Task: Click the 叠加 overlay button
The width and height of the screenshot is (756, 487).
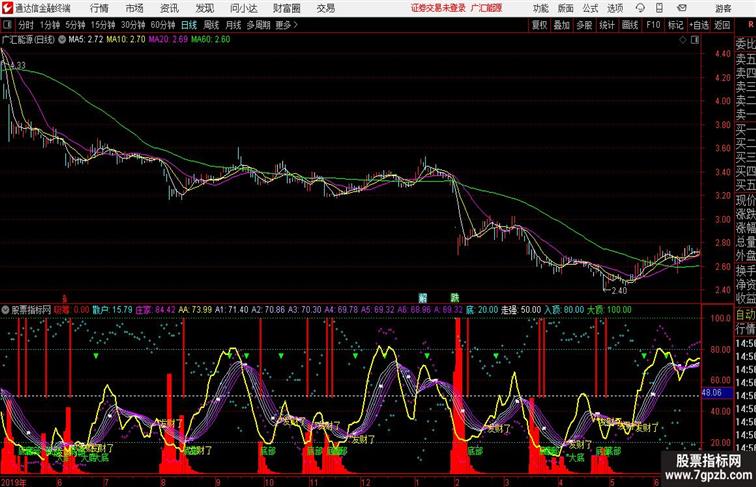Action: pyautogui.click(x=562, y=25)
